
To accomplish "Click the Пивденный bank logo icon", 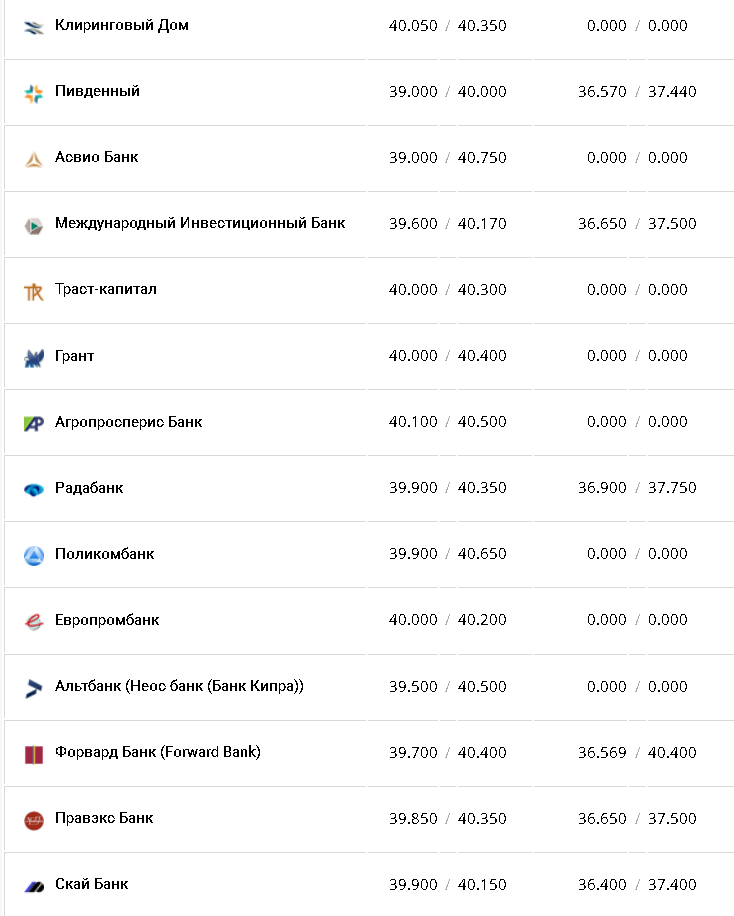I will coord(34,93).
